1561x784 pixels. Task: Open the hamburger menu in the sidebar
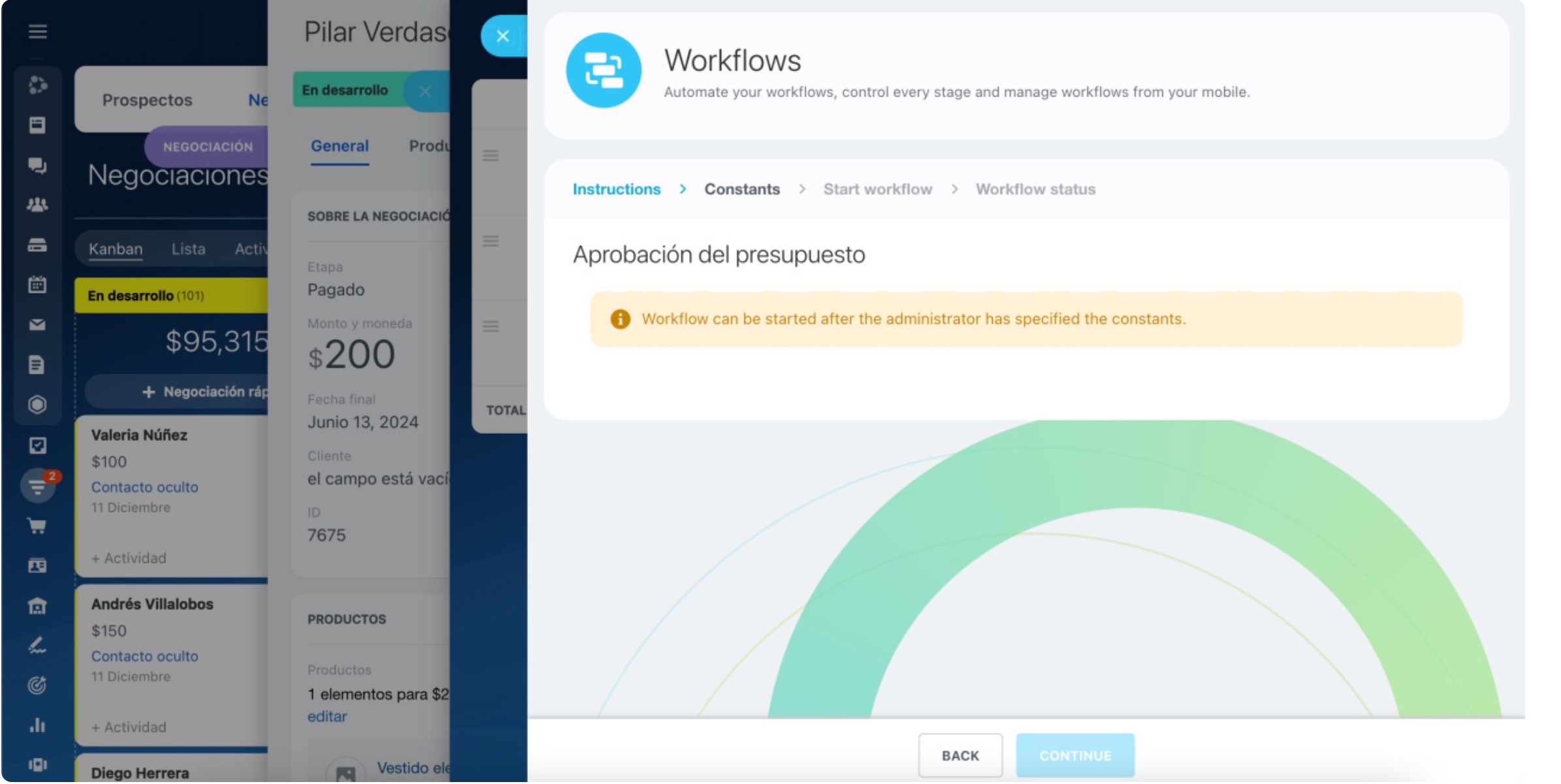[37, 31]
